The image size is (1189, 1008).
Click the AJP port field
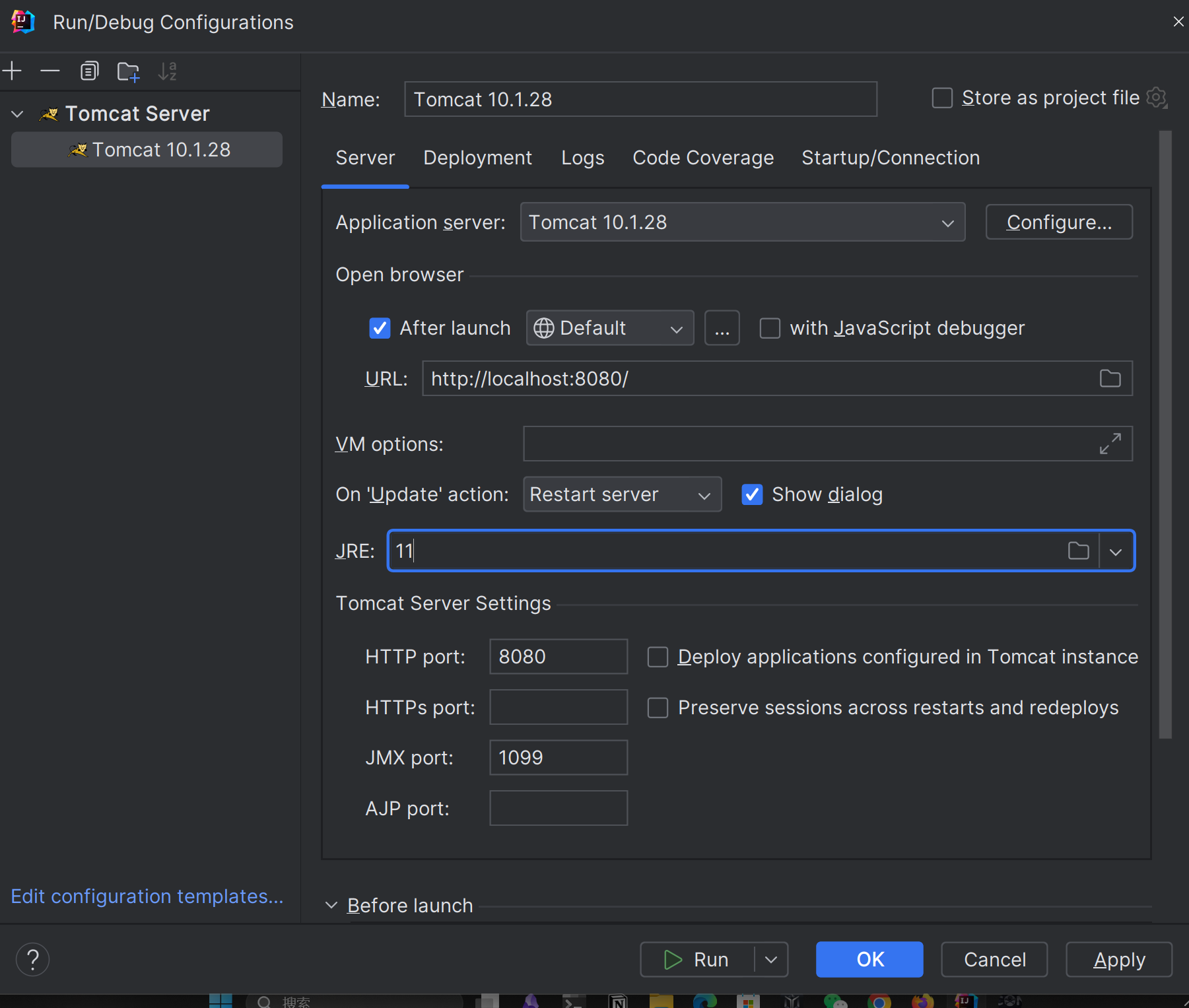pyautogui.click(x=559, y=808)
